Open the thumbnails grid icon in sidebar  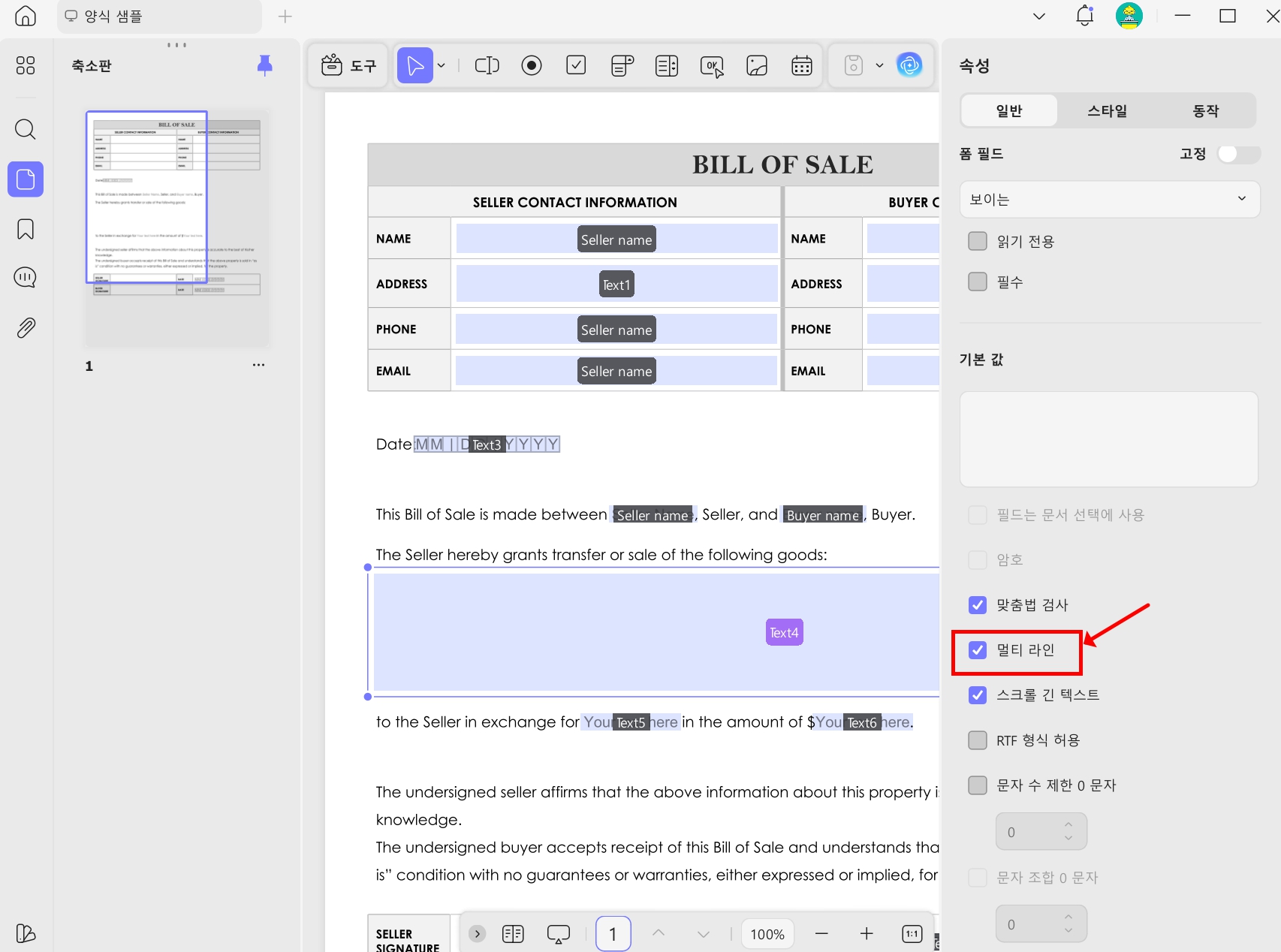coord(26,65)
